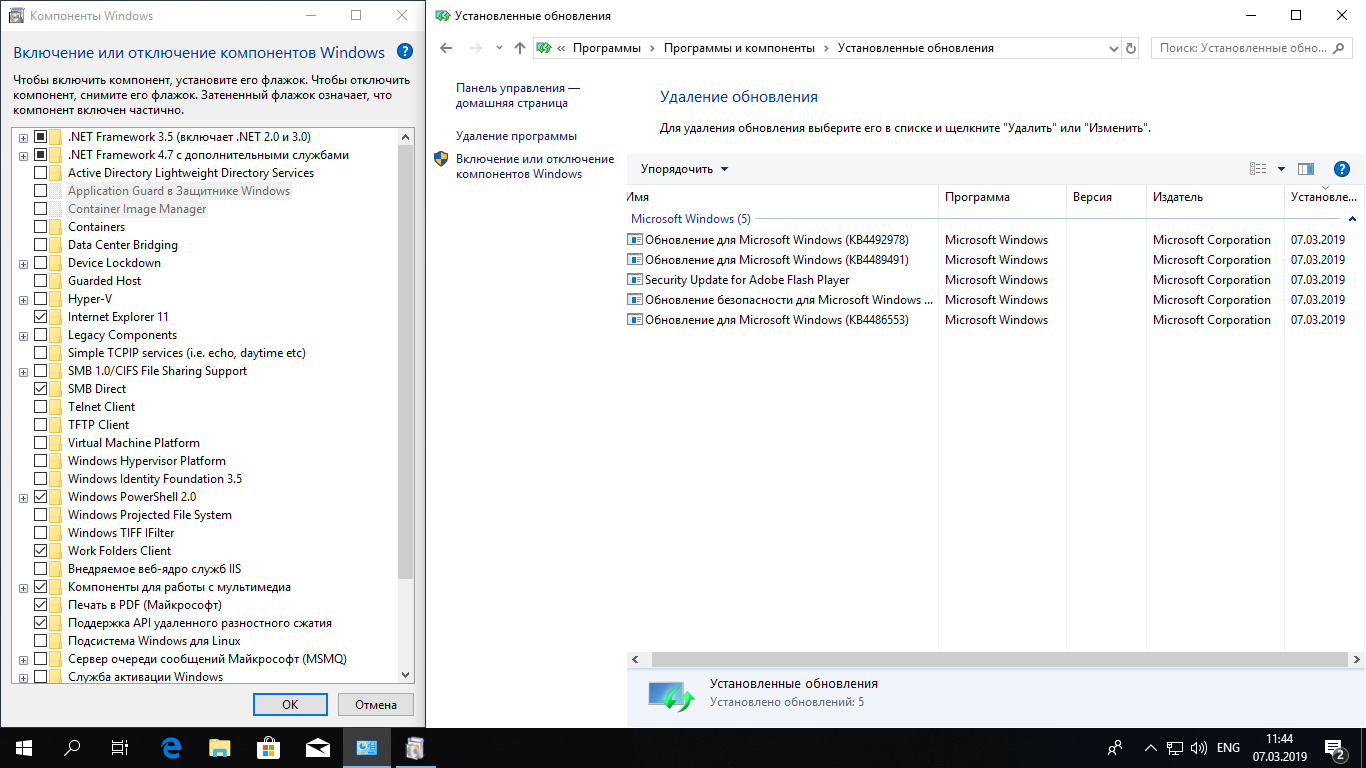Open the Windows Start menu
This screenshot has width=1366, height=768.
coord(24,748)
